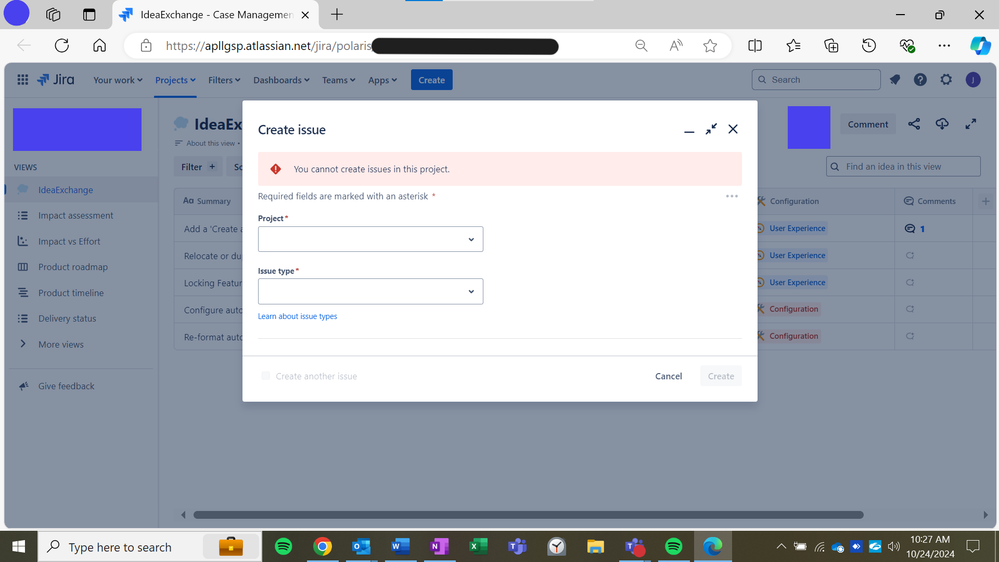Click the Comment button
Viewport: 999px width, 562px height.
868,124
